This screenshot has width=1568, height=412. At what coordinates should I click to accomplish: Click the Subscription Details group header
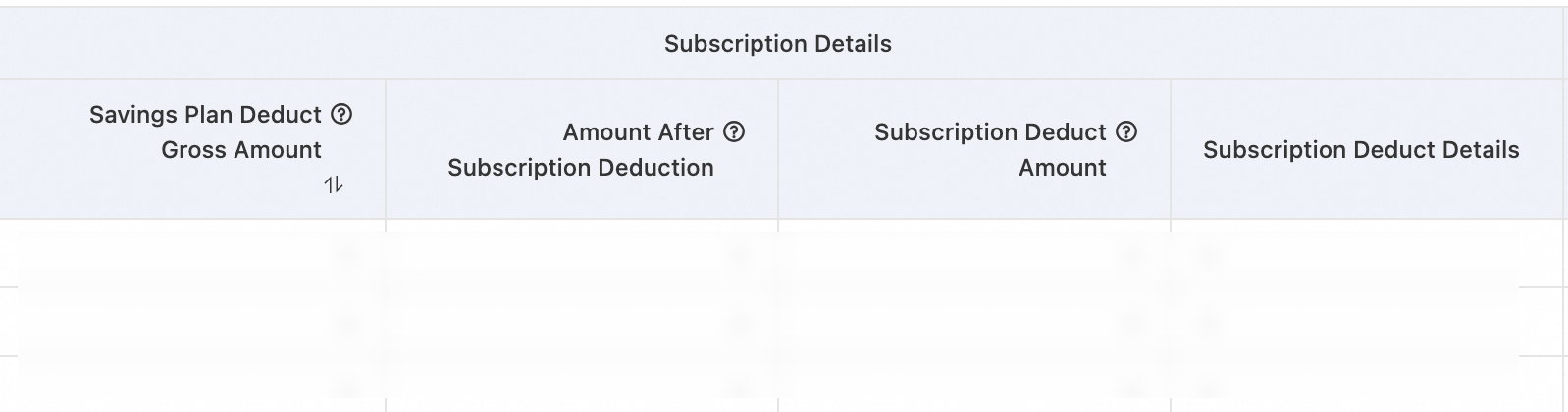777,44
